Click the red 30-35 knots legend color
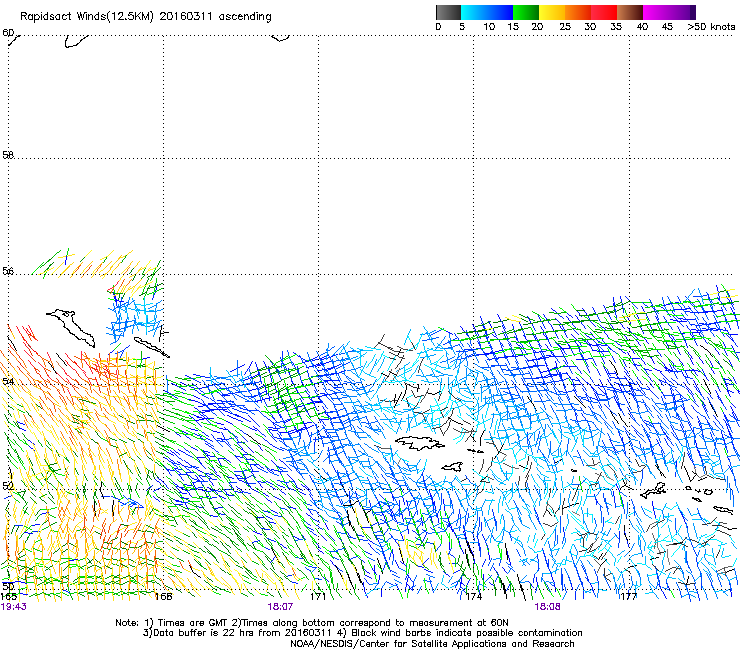 (604, 12)
